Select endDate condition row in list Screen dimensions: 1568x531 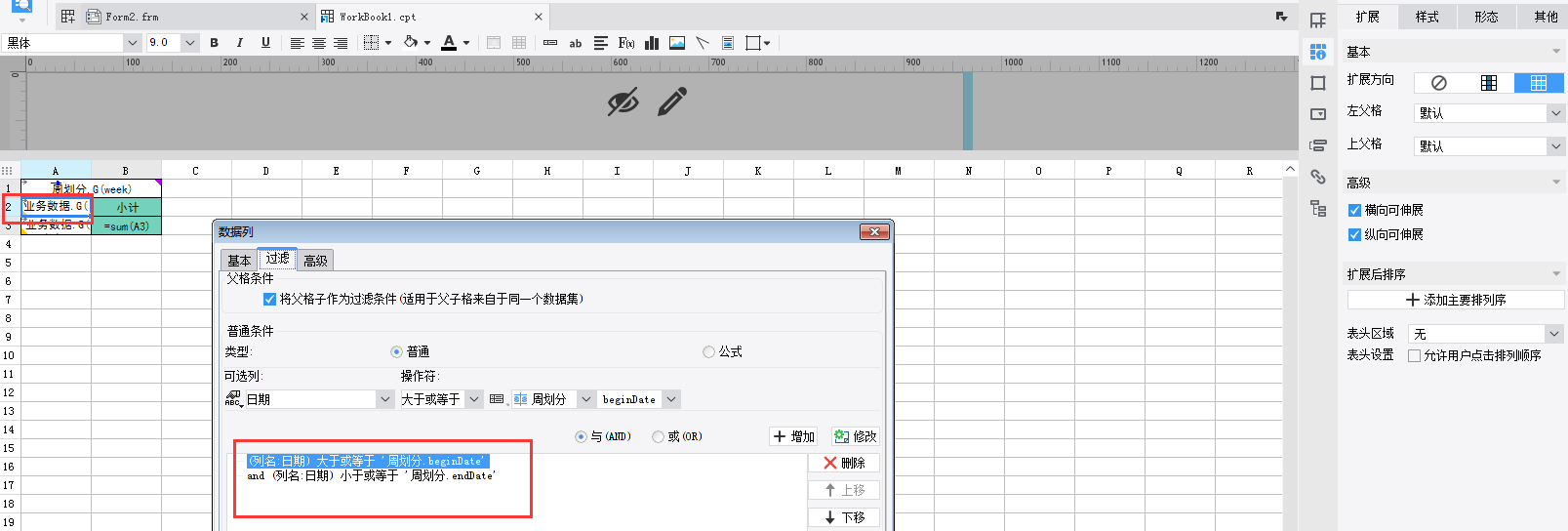[372, 476]
